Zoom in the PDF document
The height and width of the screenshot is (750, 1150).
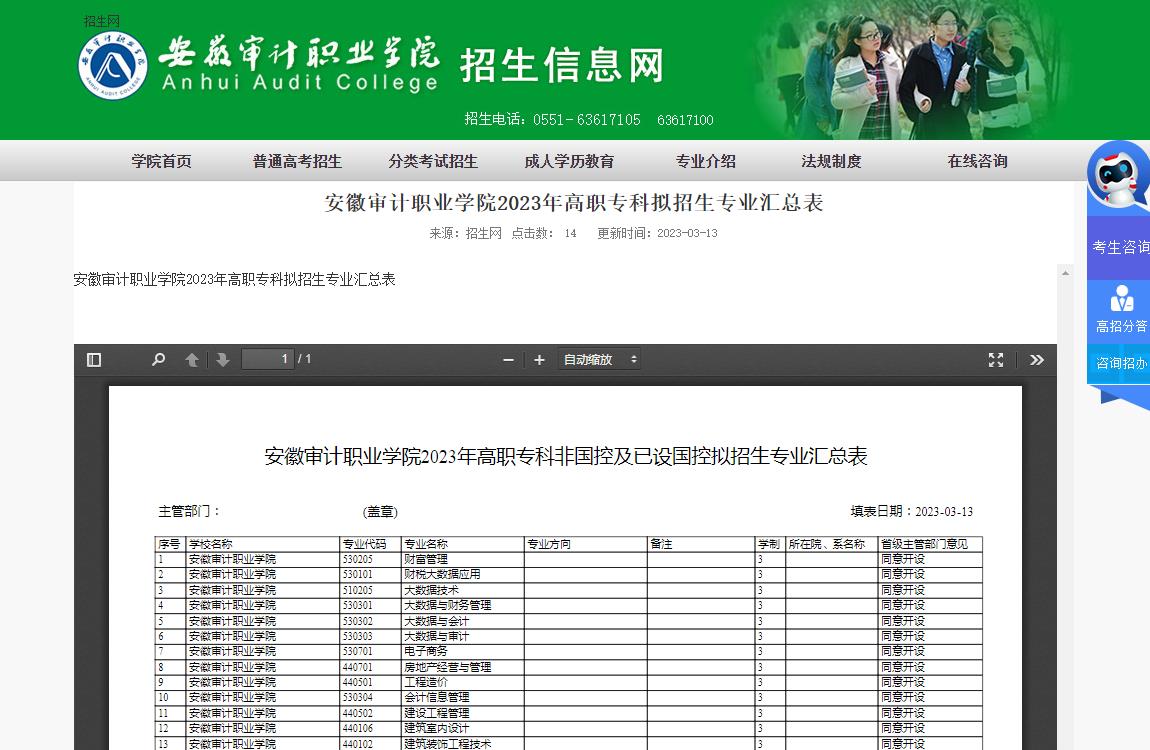539,360
